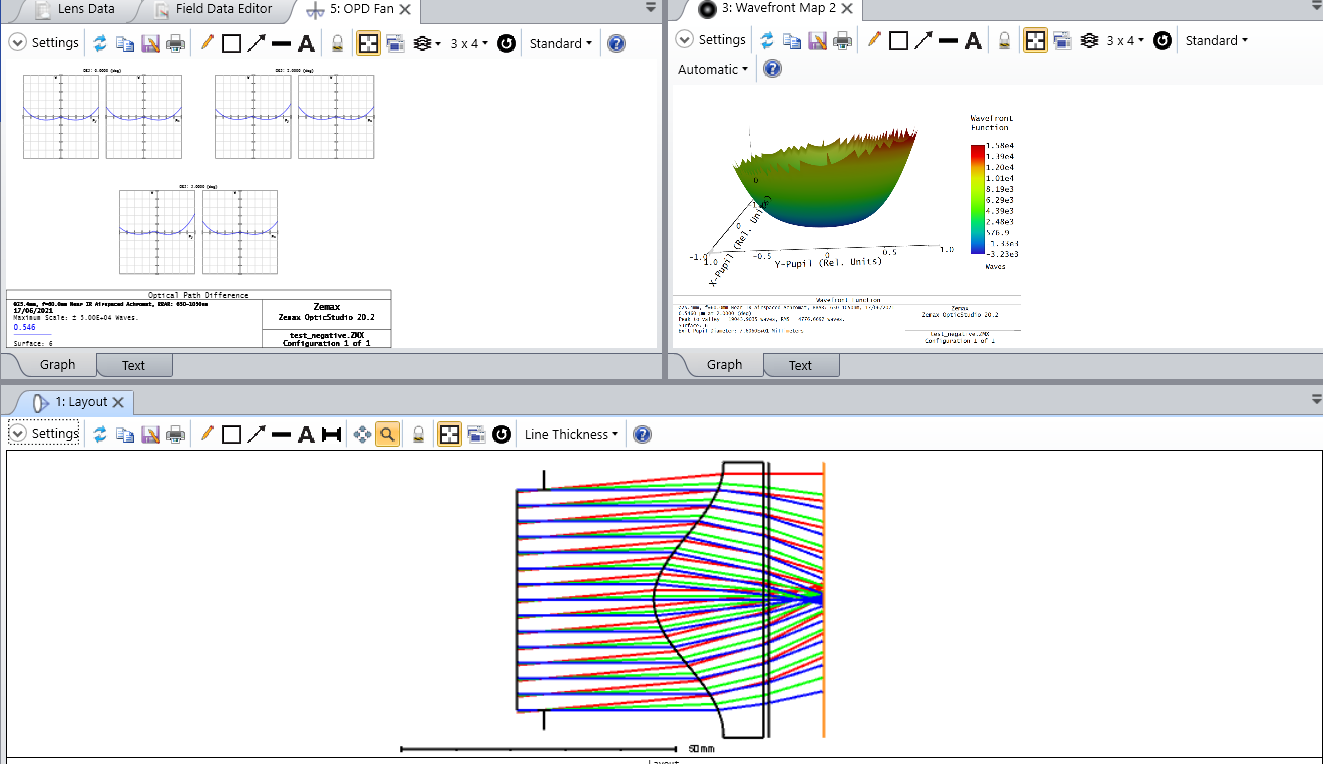This screenshot has height=764, width=1323.
Task: Refresh the Layout plot
Action: pyautogui.click(x=100, y=434)
